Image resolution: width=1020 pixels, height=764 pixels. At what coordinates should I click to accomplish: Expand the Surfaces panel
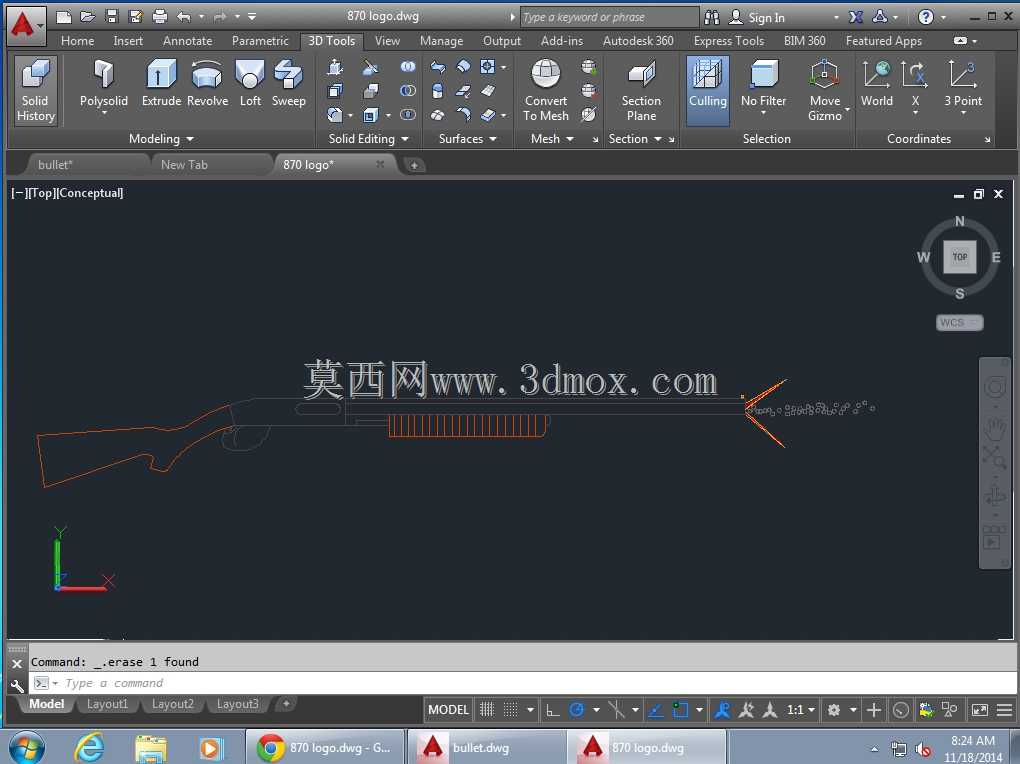click(x=467, y=139)
